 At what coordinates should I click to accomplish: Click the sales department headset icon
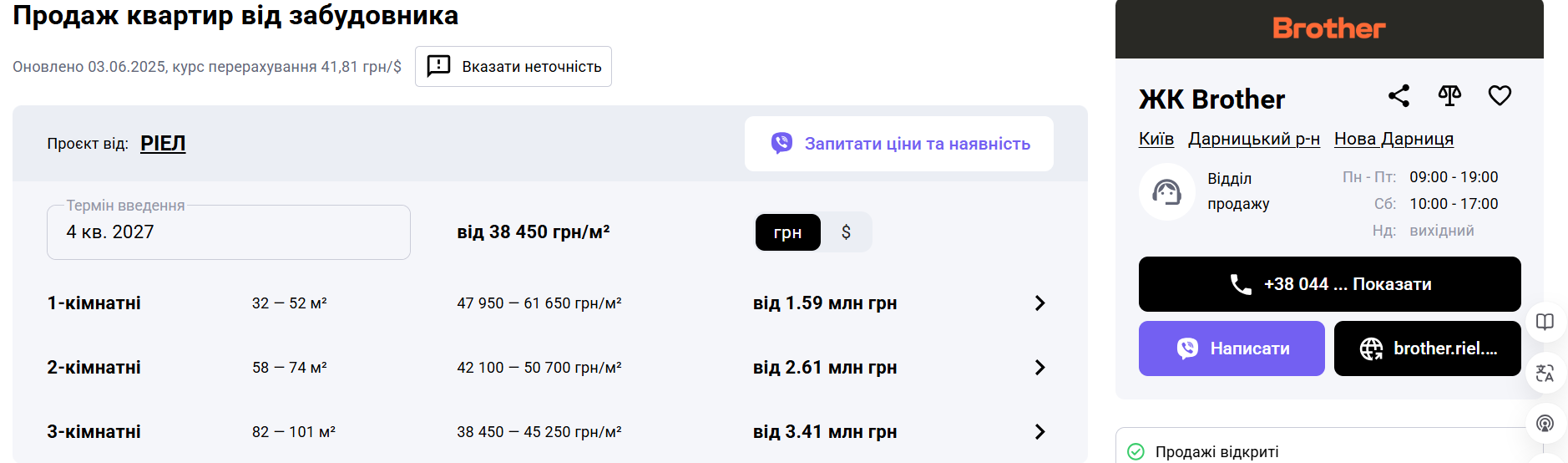tap(1166, 192)
